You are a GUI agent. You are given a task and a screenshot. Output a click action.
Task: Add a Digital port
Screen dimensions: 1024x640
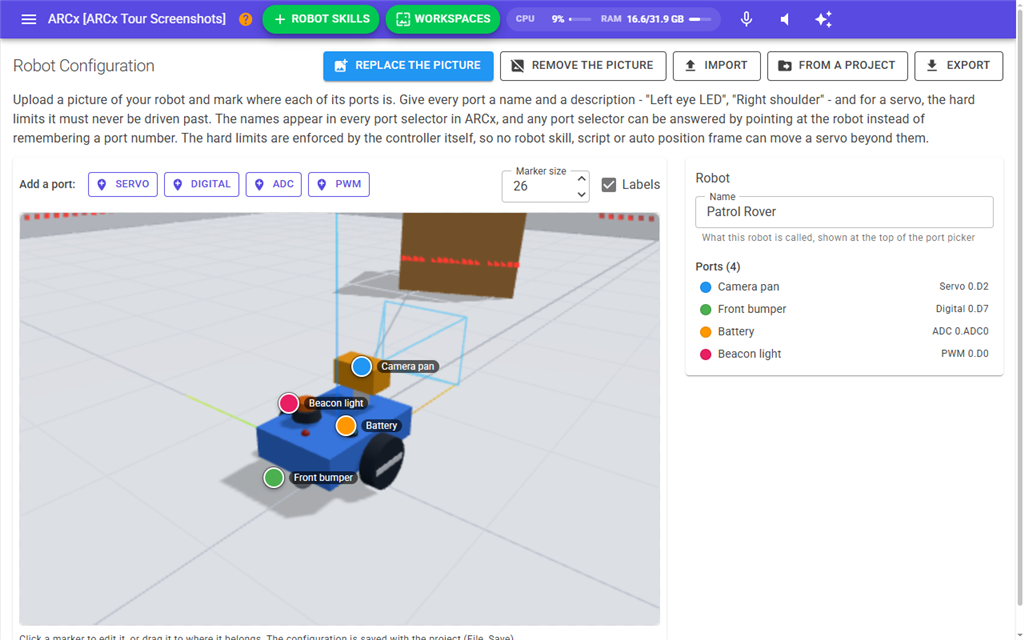[x=202, y=184]
